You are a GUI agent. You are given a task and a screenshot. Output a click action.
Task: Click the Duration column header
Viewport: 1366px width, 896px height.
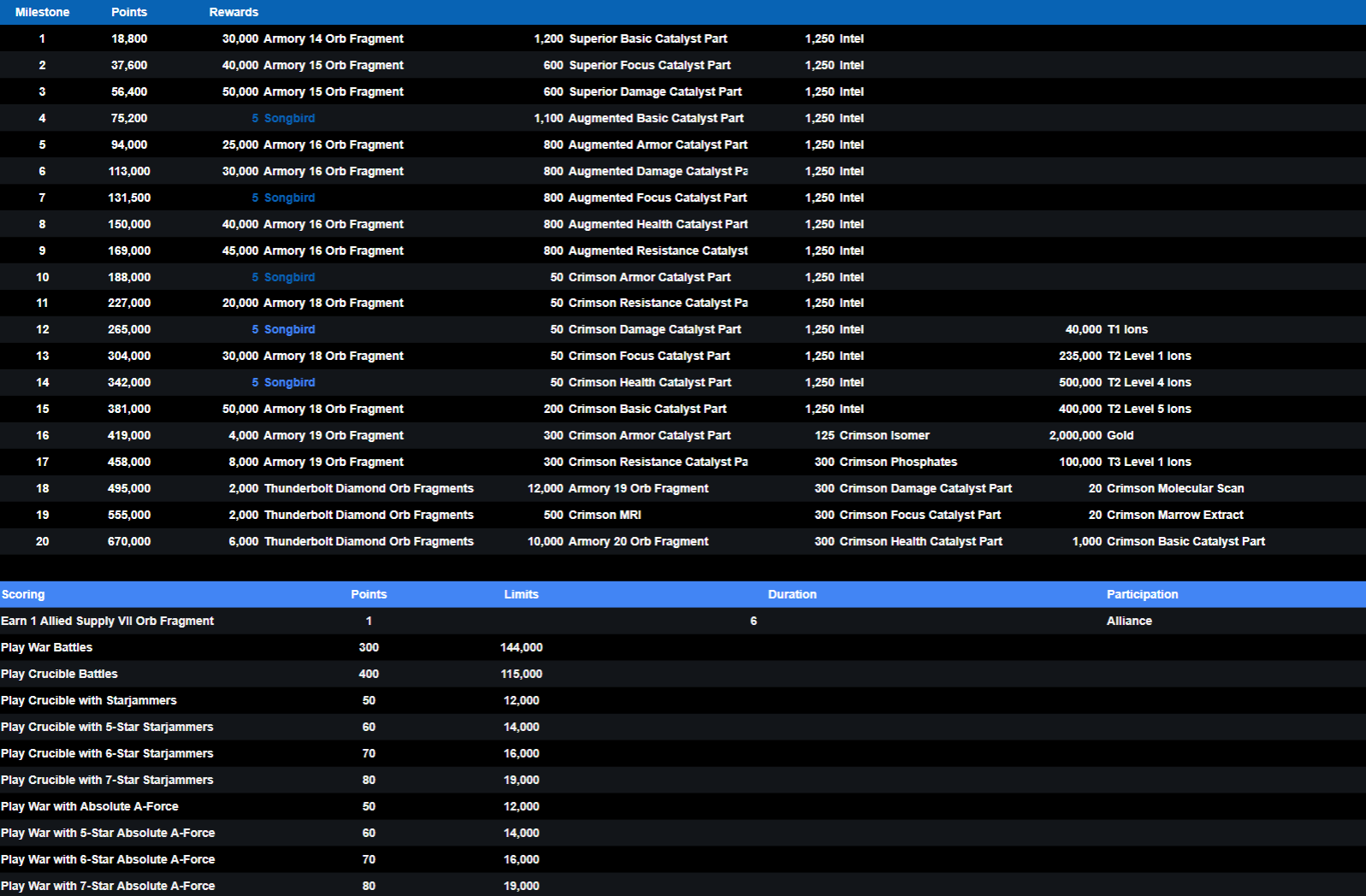792,594
